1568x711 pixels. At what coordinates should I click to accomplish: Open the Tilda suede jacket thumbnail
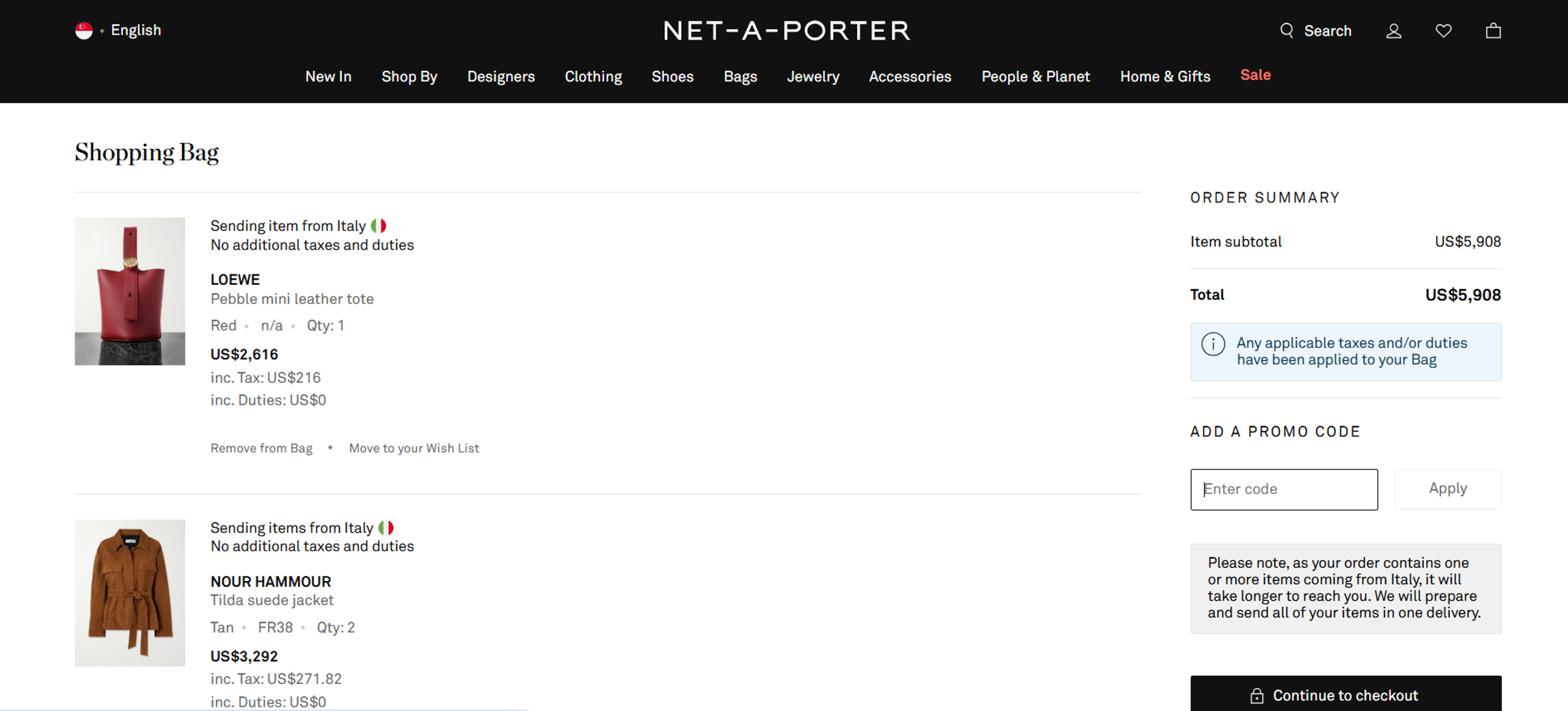tap(130, 593)
